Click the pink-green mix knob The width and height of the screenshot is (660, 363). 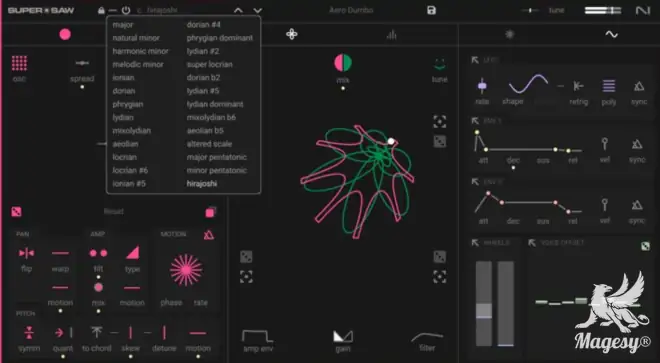pos(343,63)
